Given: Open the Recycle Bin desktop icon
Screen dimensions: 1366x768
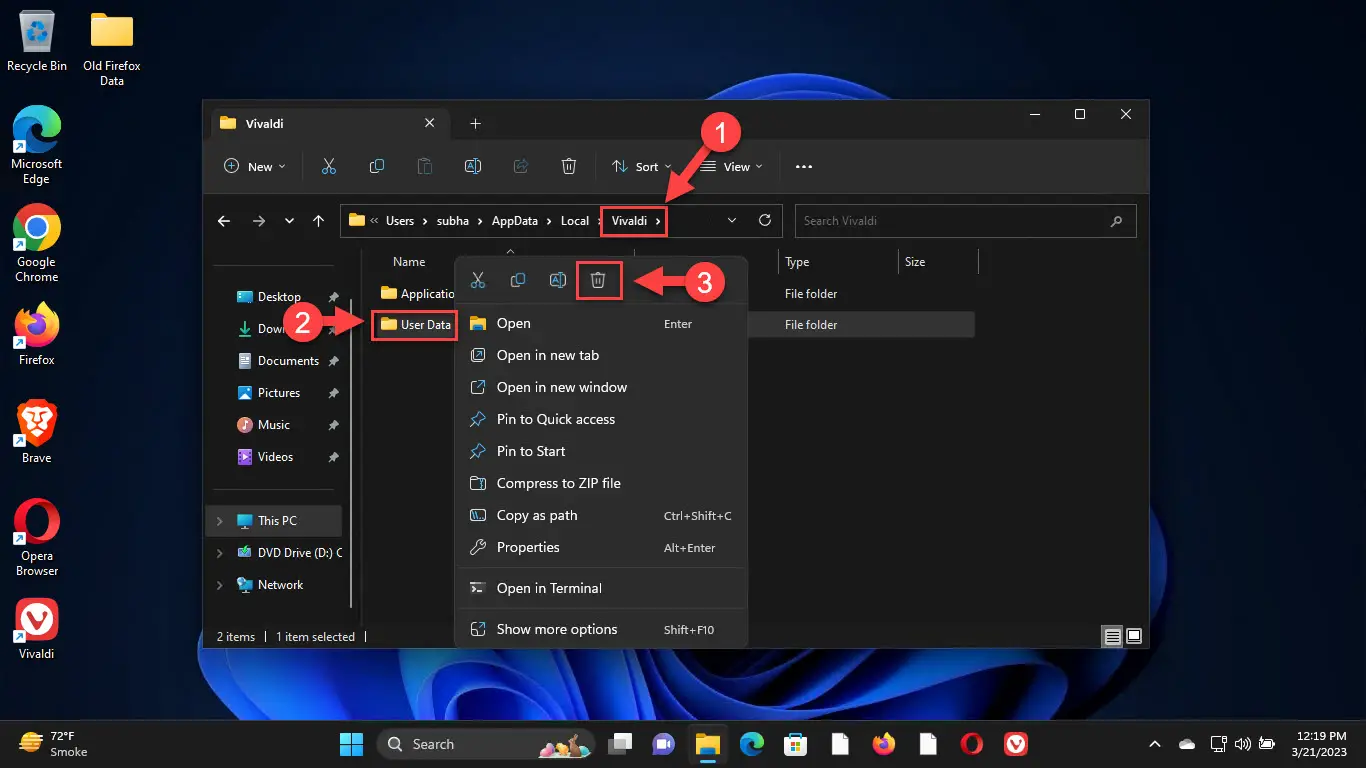Looking at the screenshot, I should click(x=37, y=41).
